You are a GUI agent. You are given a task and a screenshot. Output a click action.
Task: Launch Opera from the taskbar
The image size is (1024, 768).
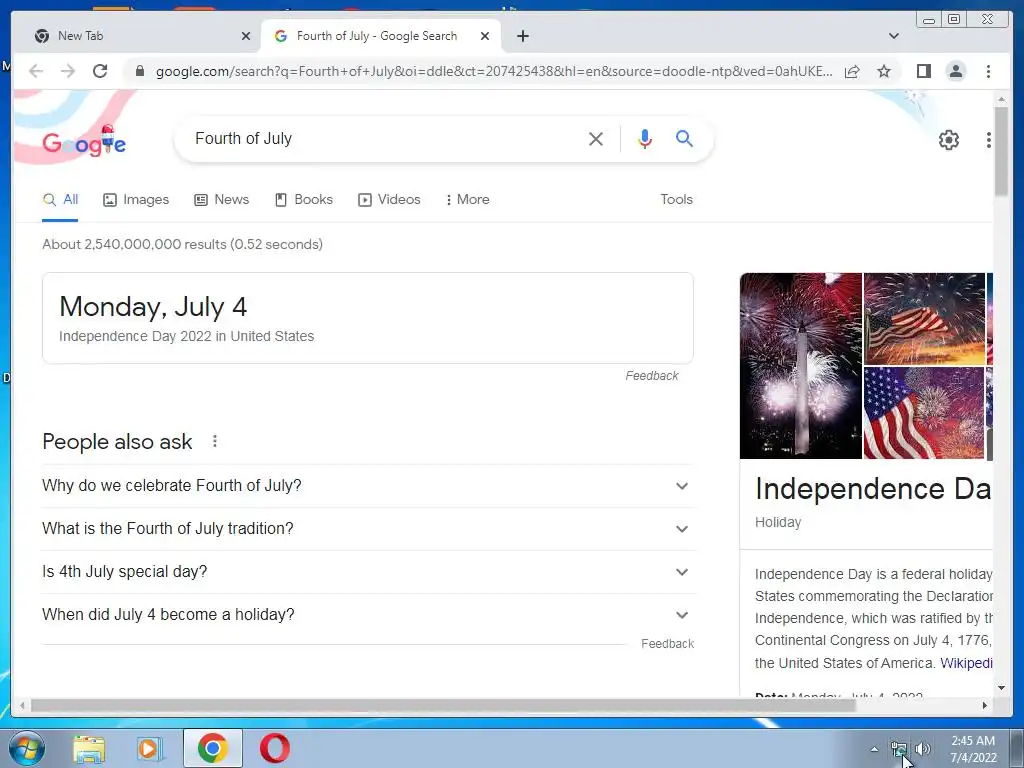pos(275,748)
